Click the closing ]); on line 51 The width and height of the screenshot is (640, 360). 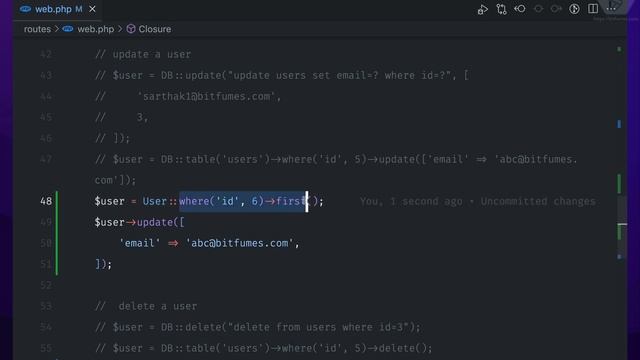coord(103,264)
